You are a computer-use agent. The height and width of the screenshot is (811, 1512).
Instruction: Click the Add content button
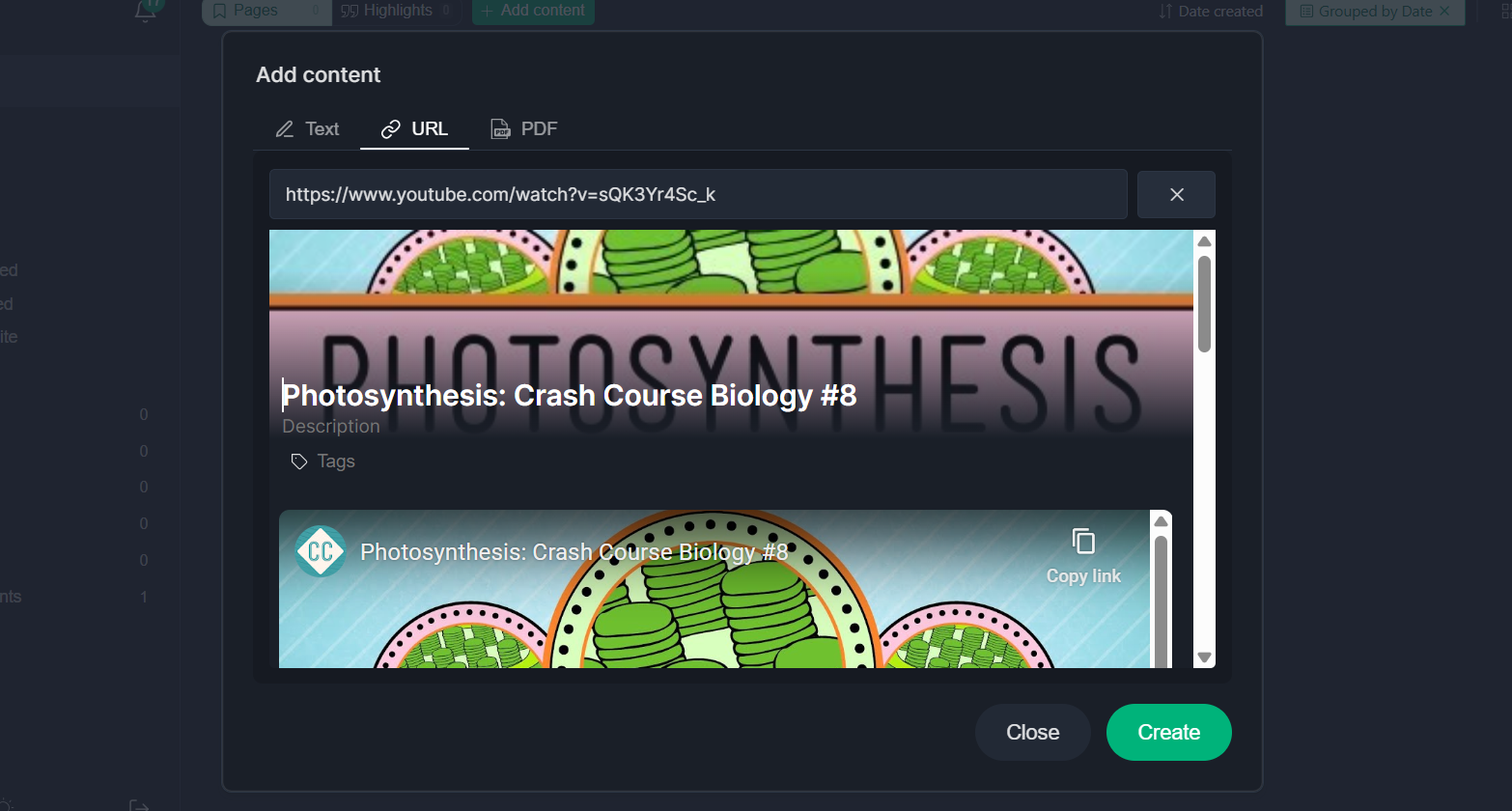click(x=533, y=11)
